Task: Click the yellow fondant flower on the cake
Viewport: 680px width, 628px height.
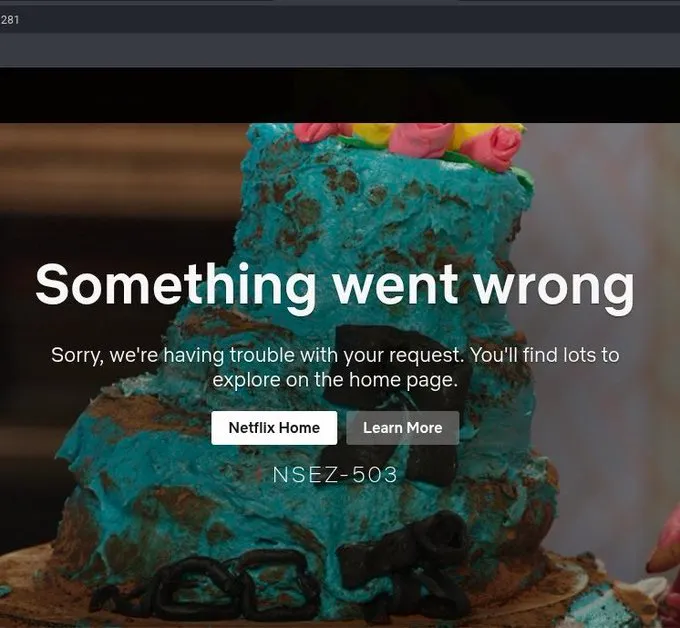Action: click(x=373, y=133)
